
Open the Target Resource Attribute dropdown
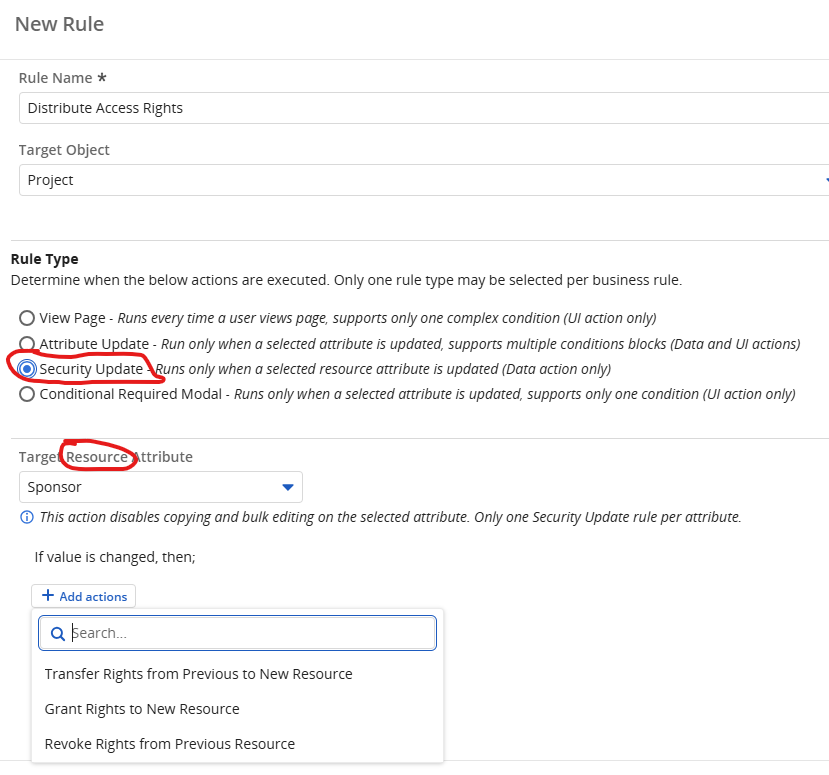(x=161, y=487)
